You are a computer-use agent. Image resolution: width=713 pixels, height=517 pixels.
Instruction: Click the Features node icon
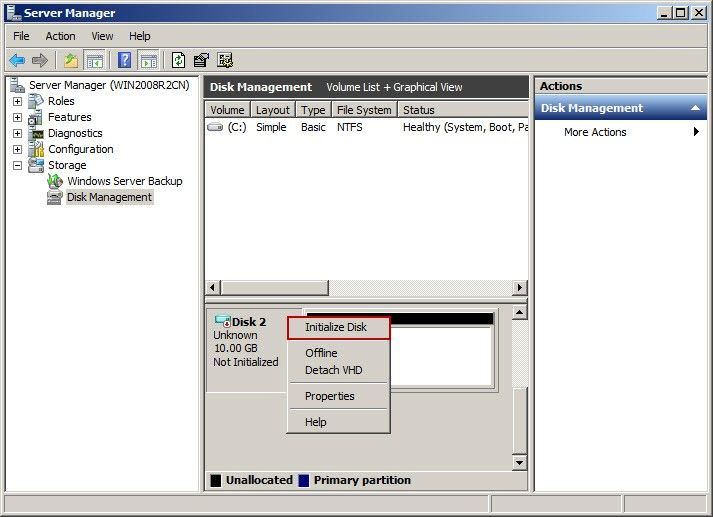point(35,117)
